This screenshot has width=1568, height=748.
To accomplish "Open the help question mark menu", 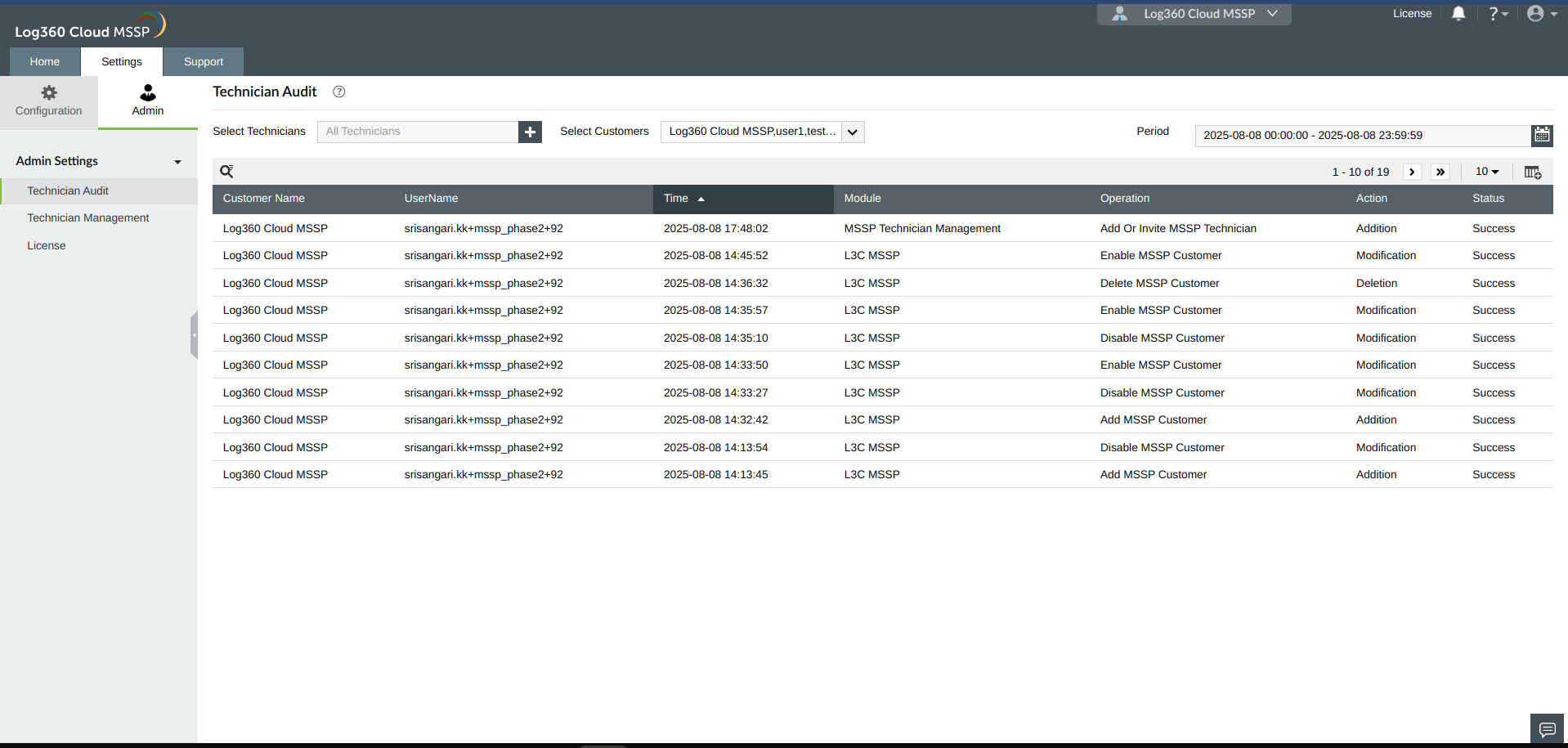I will pos(1498,13).
